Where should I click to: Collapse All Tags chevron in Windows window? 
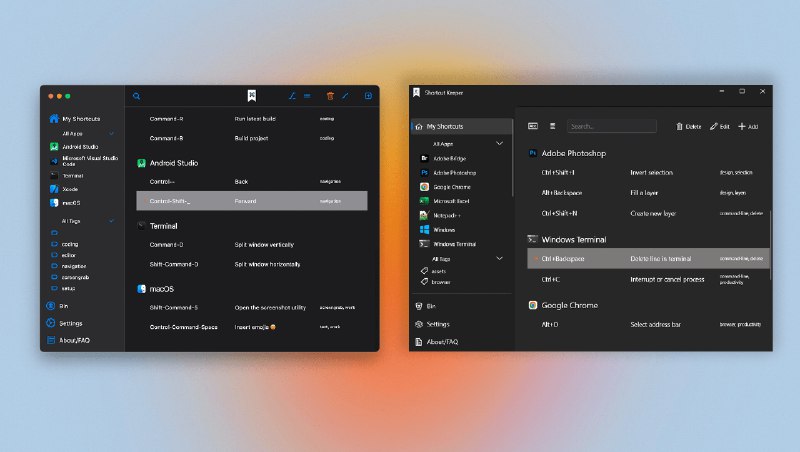coord(499,259)
